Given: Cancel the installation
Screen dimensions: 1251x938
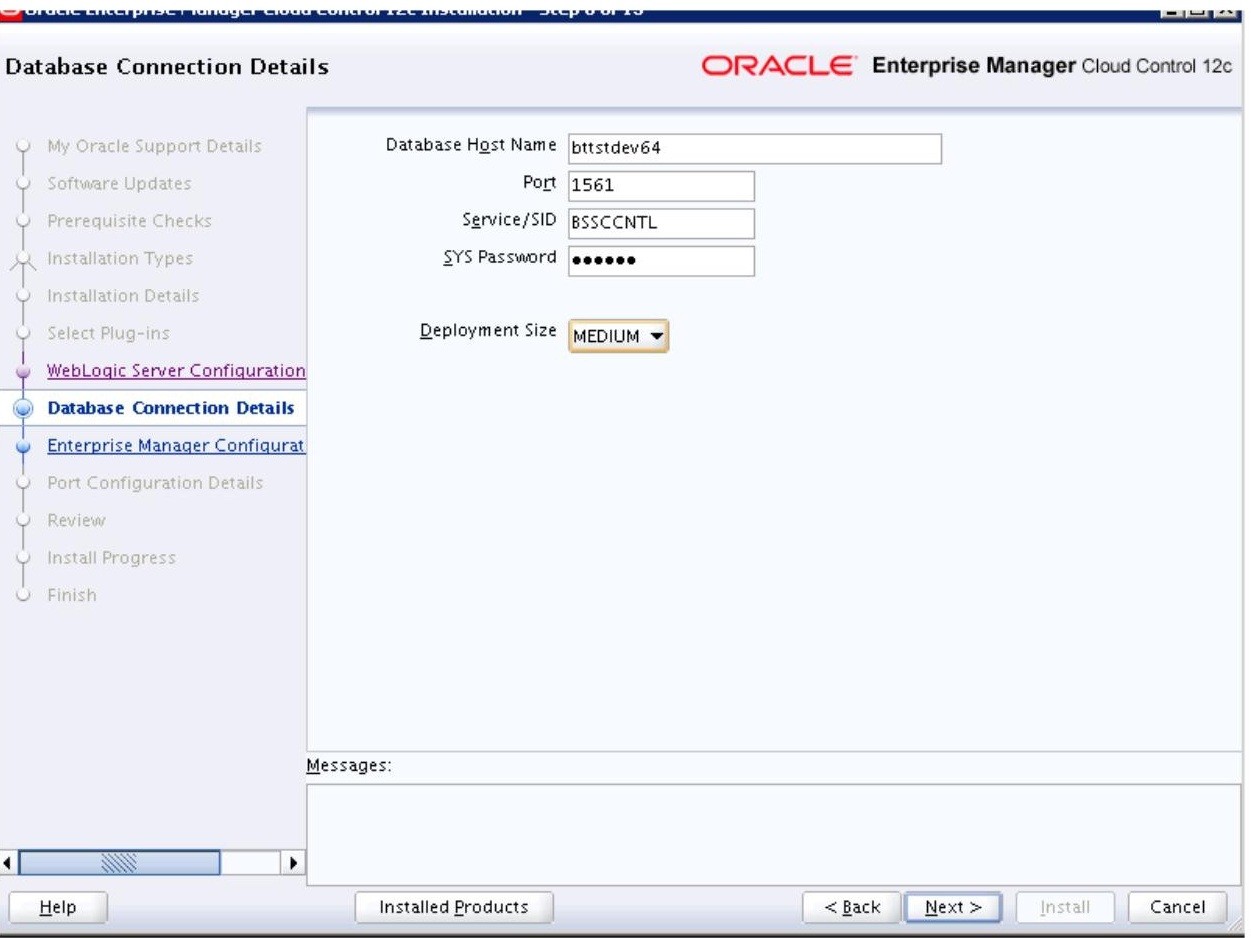Looking at the screenshot, I should 1177,907.
